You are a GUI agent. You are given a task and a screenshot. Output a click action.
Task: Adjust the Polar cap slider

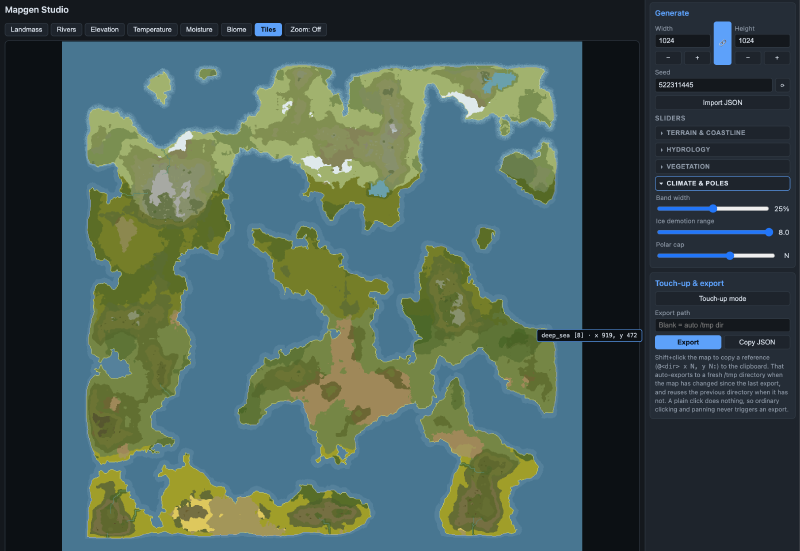716,256
